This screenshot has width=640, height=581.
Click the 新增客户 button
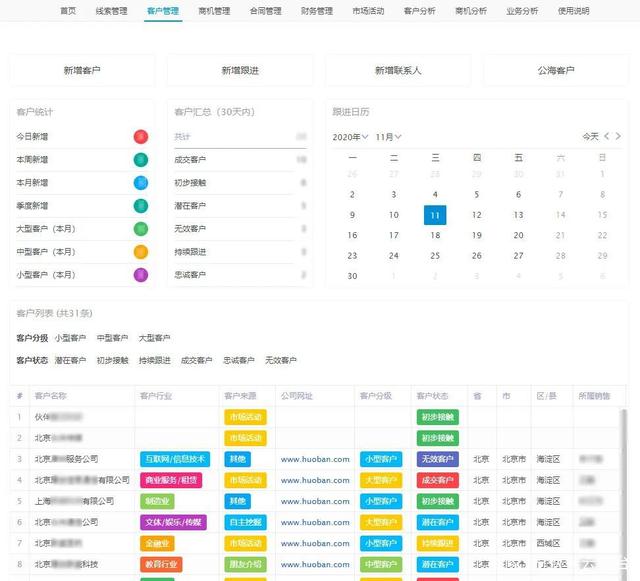tap(82, 70)
